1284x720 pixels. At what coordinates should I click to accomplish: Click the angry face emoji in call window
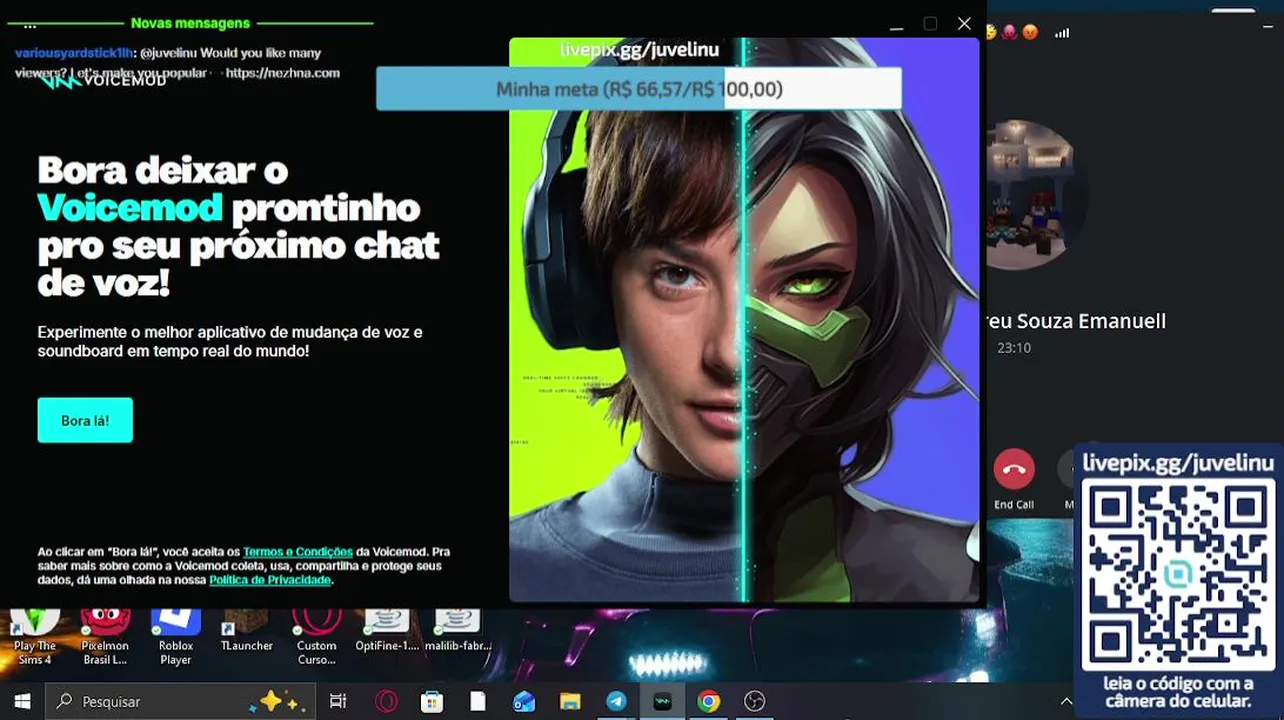1030,32
